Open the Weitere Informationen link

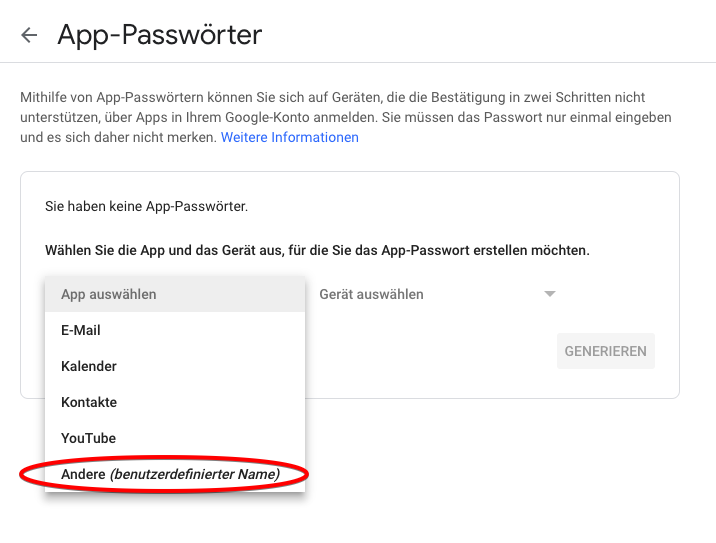(289, 138)
